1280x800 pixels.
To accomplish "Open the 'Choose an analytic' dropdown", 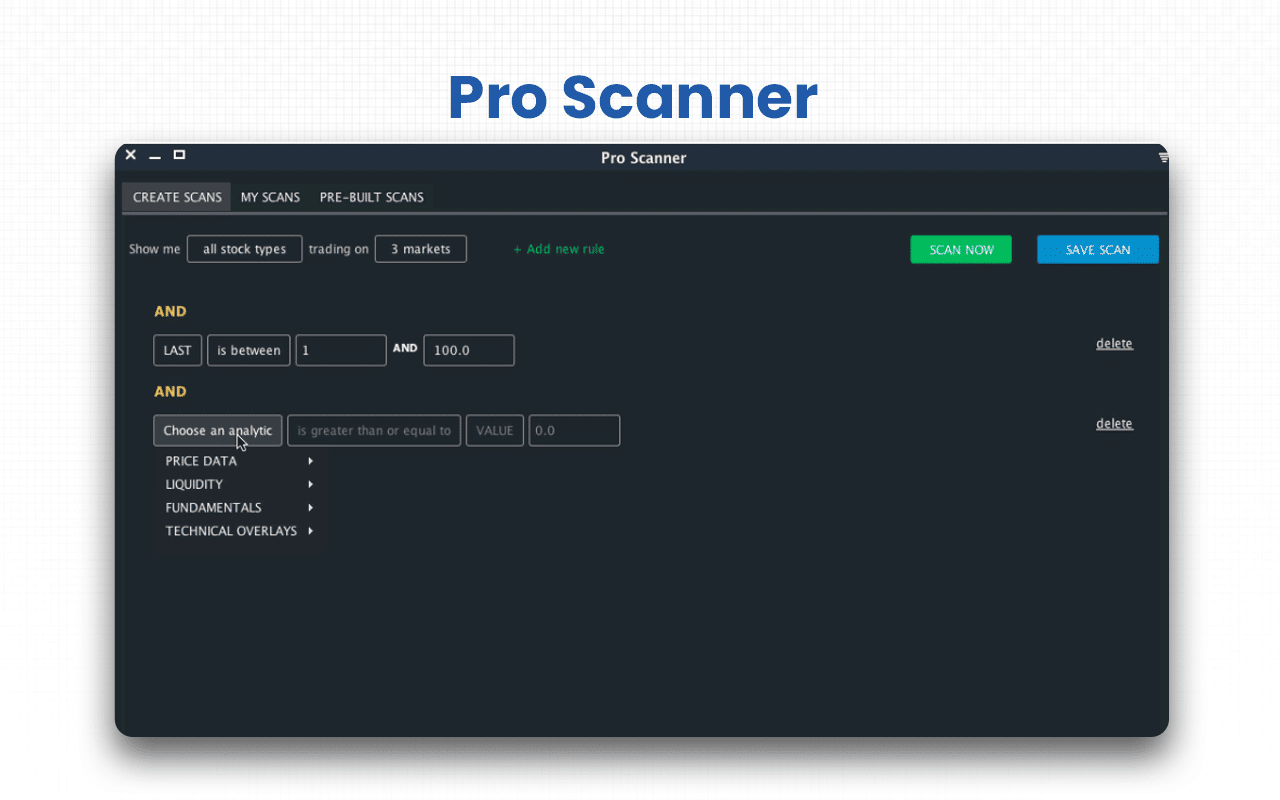I will 217,430.
